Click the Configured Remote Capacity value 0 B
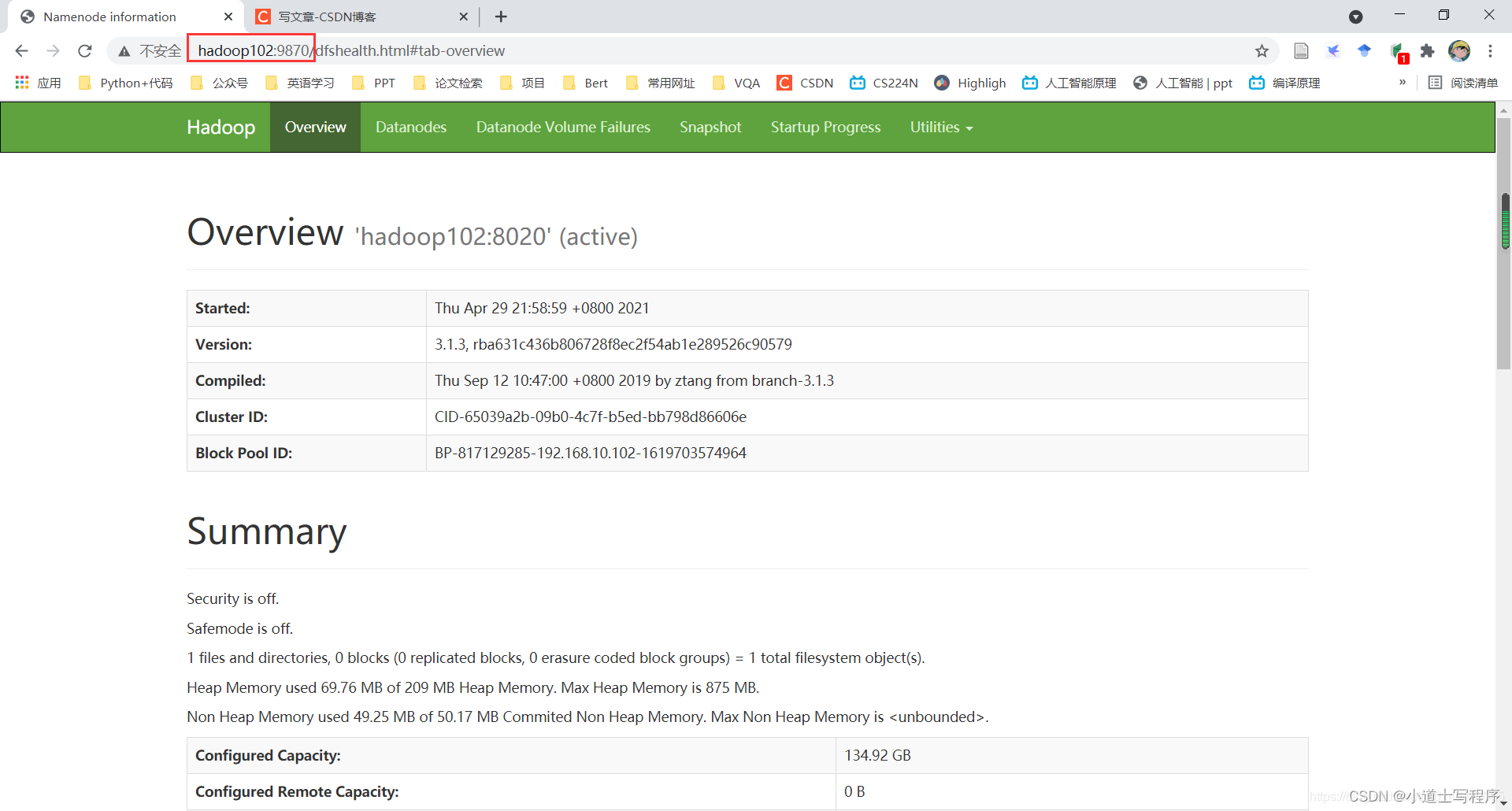The height and width of the screenshot is (811, 1512). tap(854, 791)
